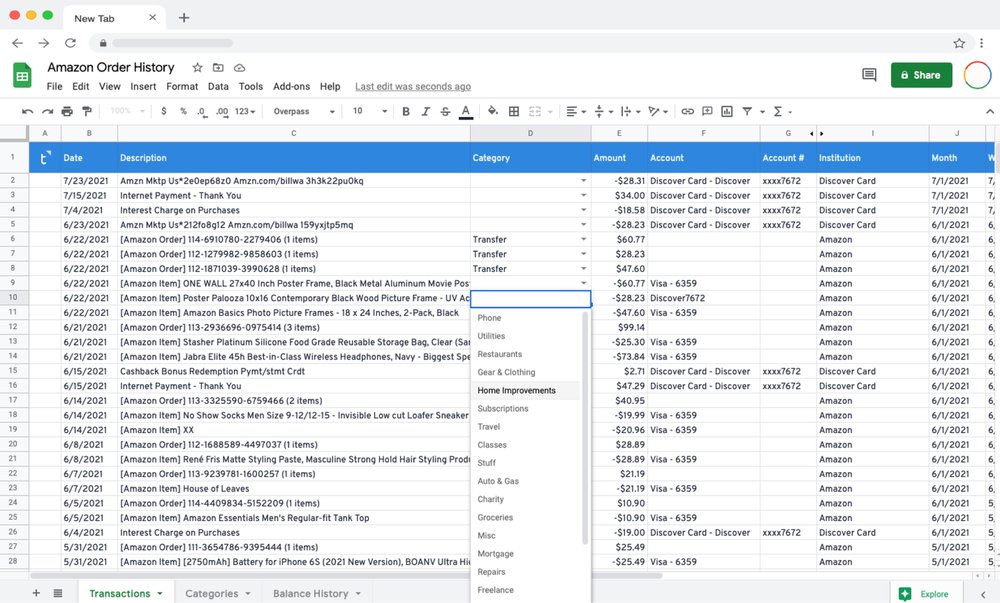Switch to the Balance History sheet tab

pyautogui.click(x=311, y=593)
